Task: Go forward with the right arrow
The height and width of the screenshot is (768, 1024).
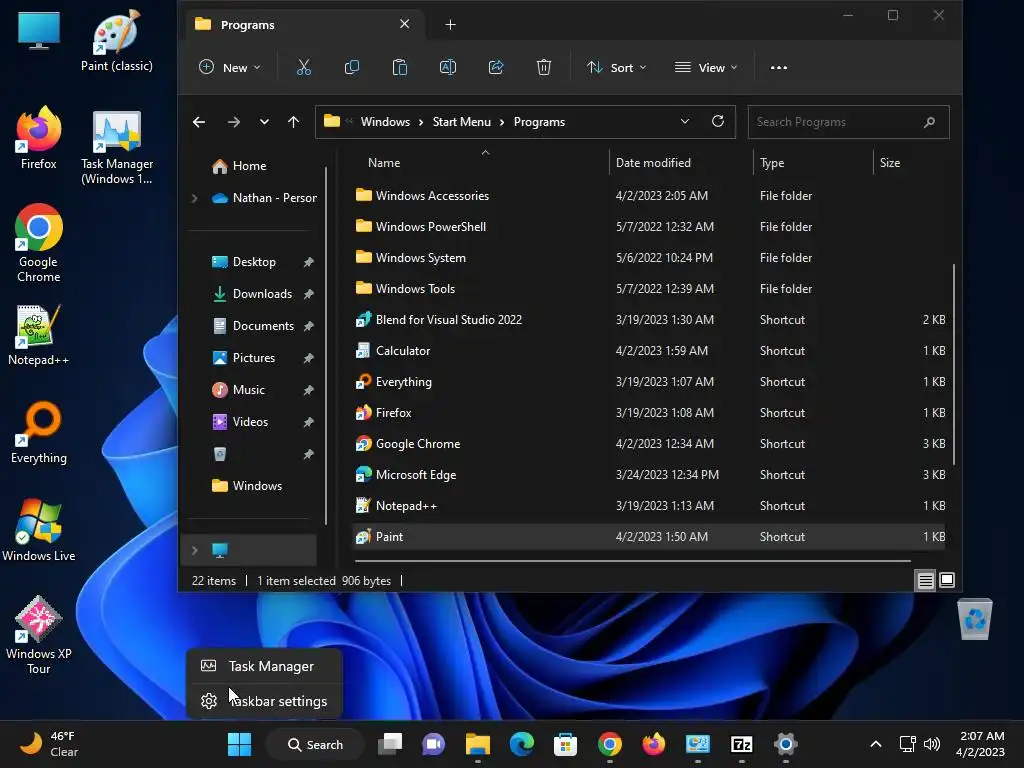Action: pyautogui.click(x=233, y=122)
